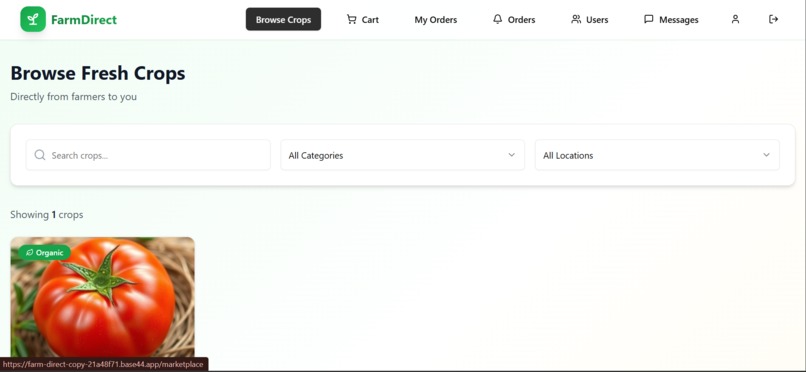Expand the All Locations dropdown
Screen dimensions: 806x372
657,155
